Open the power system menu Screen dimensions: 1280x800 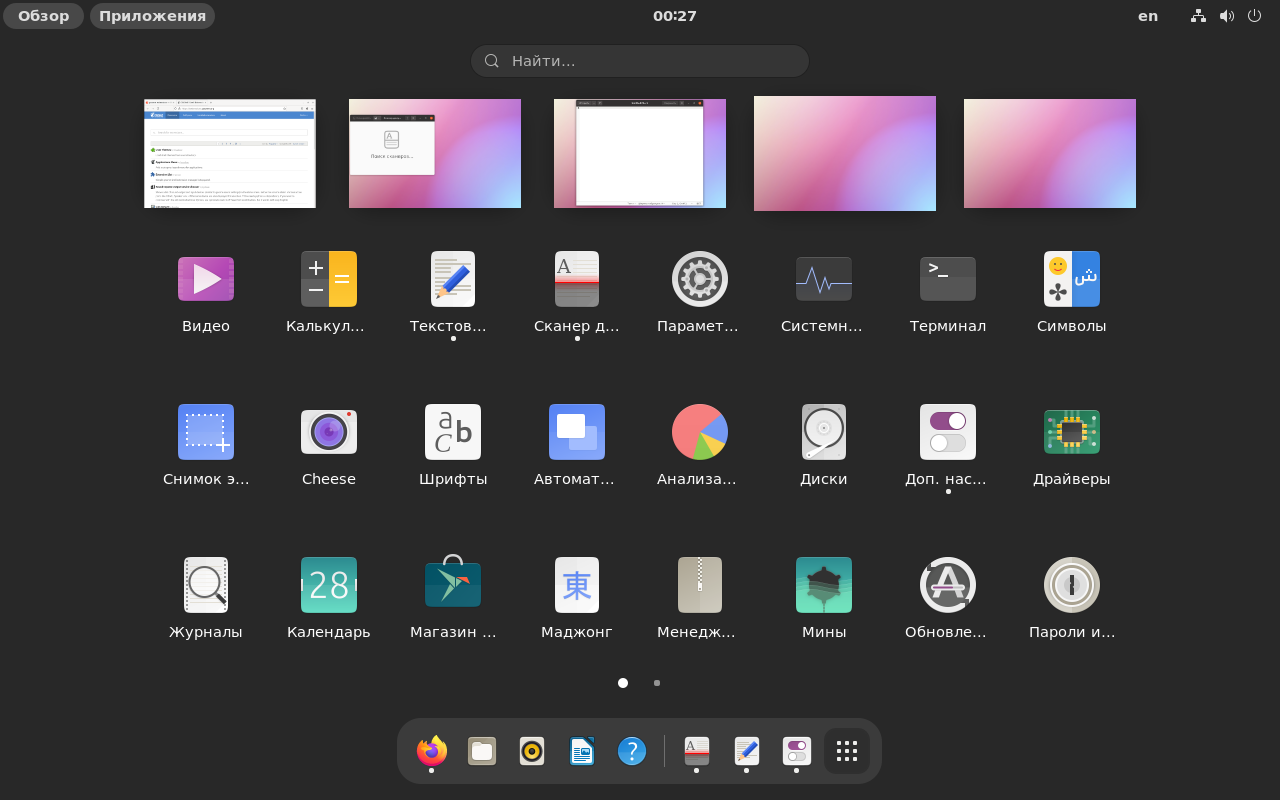point(1254,16)
